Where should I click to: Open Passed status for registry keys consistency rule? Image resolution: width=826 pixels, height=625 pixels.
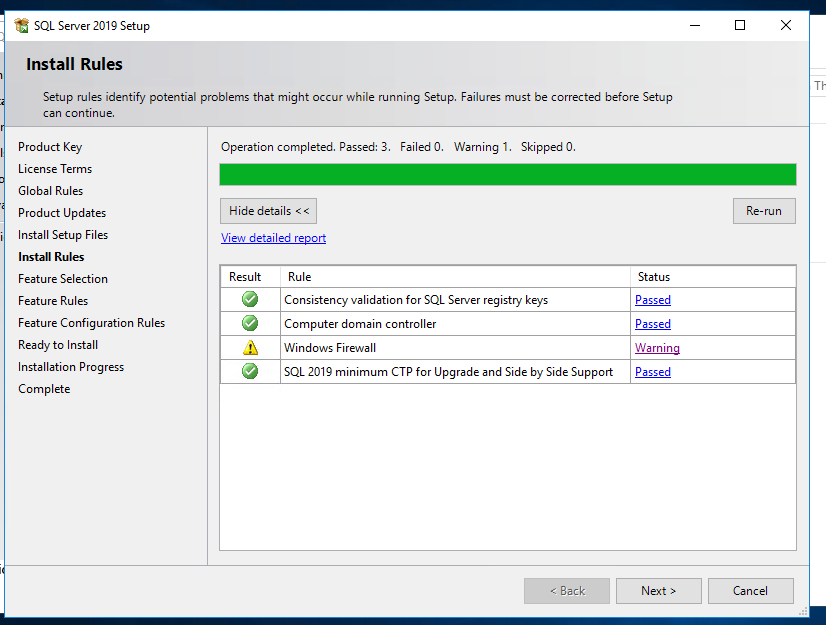[x=653, y=300]
